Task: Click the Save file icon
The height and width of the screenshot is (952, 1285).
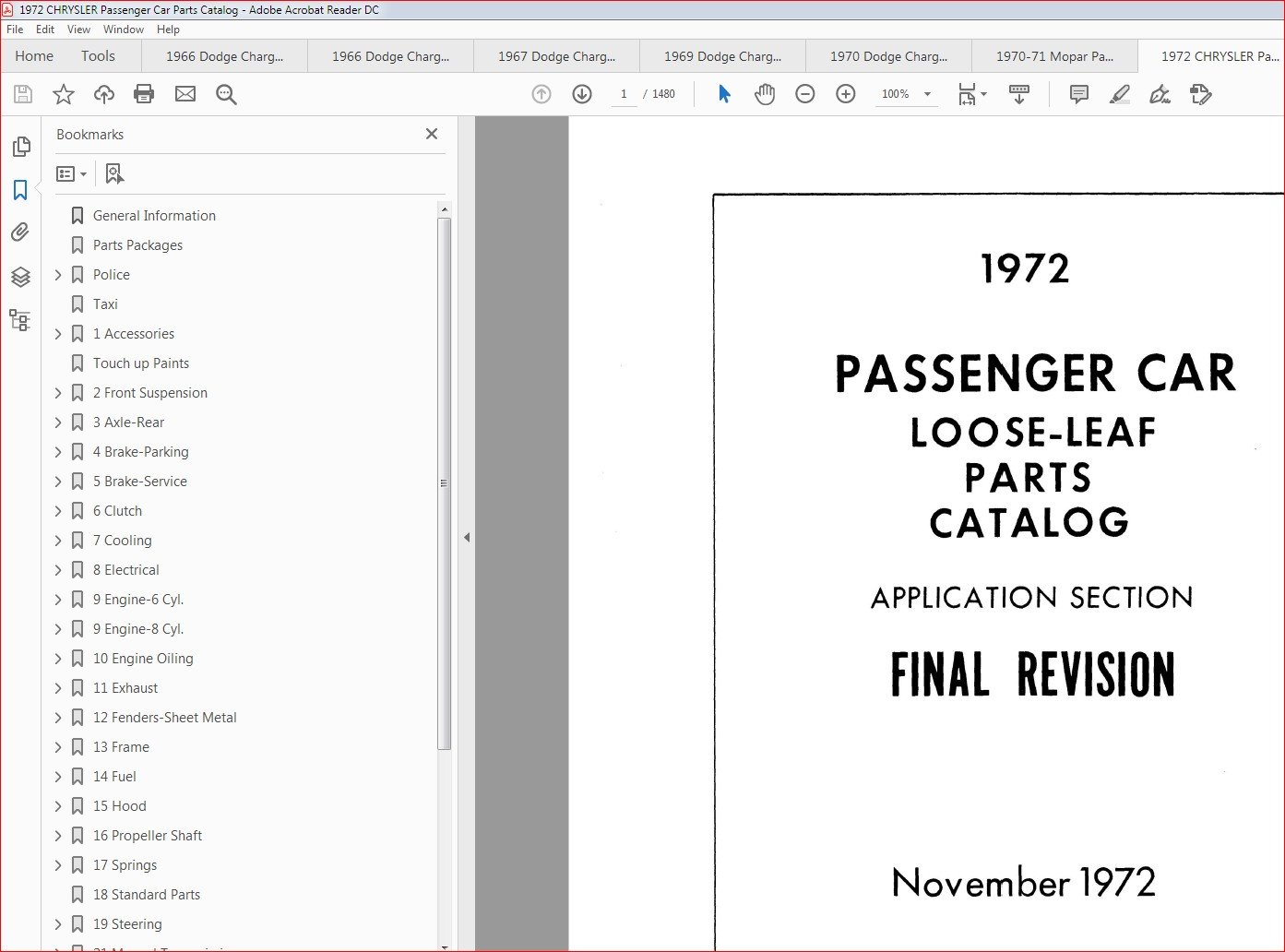Action: pos(23,94)
